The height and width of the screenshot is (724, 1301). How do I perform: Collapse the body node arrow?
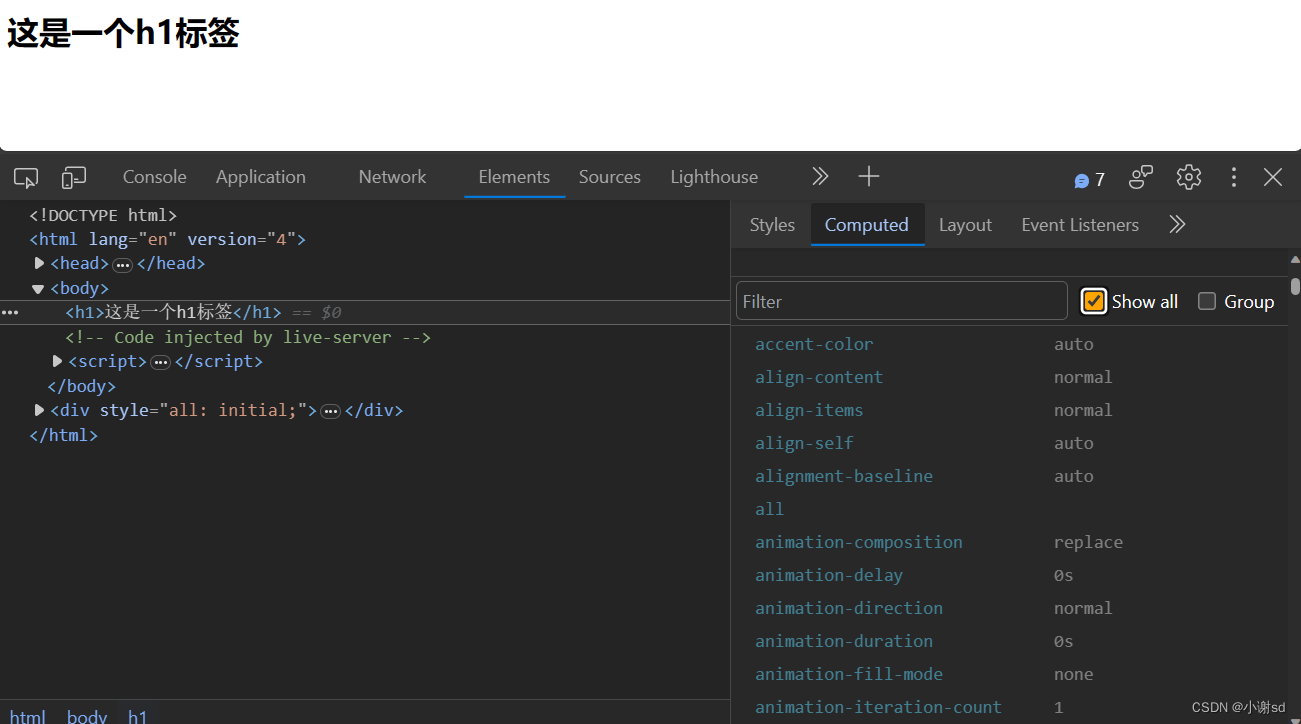coord(38,289)
